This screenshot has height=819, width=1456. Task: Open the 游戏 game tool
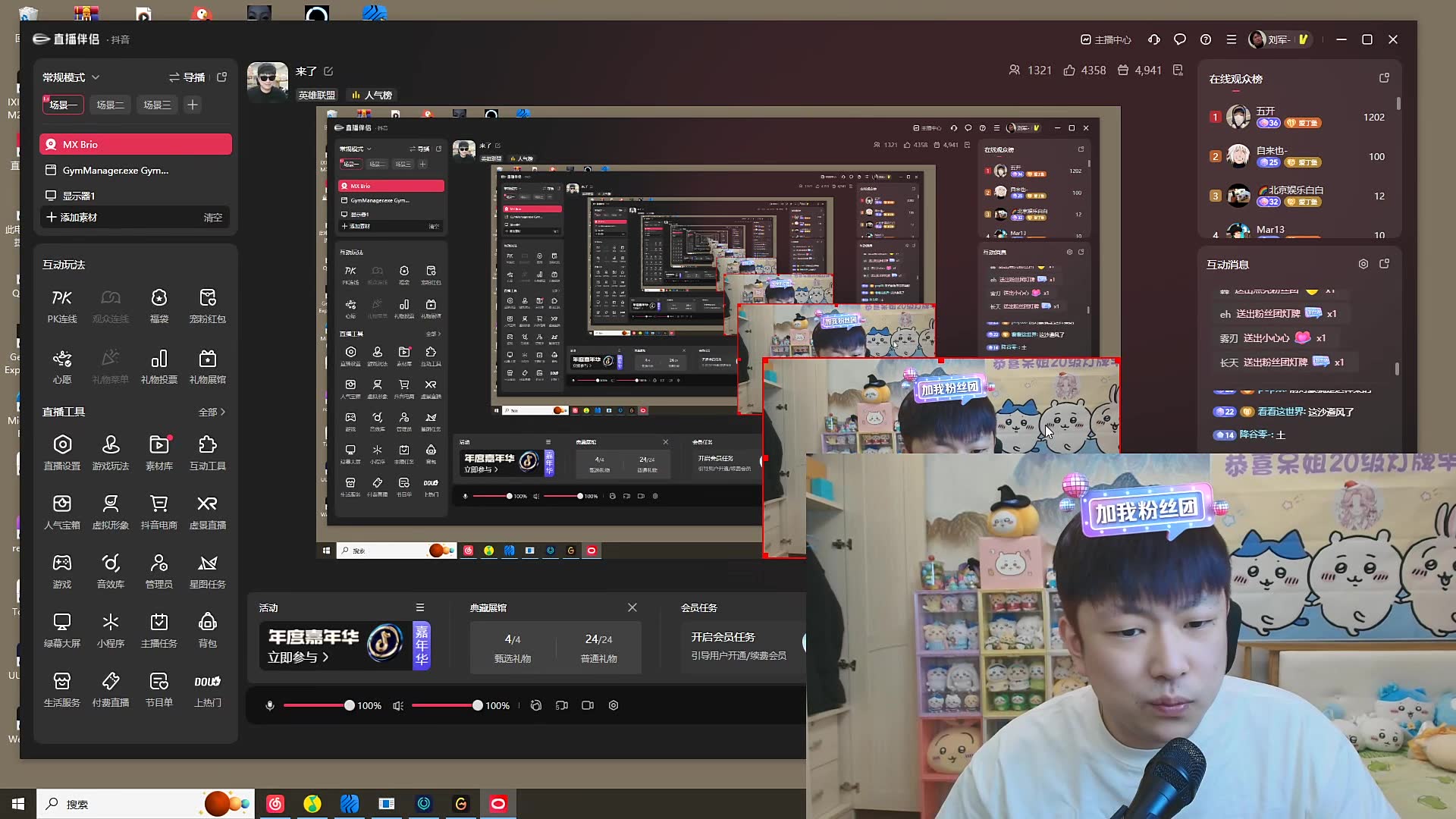click(x=62, y=572)
